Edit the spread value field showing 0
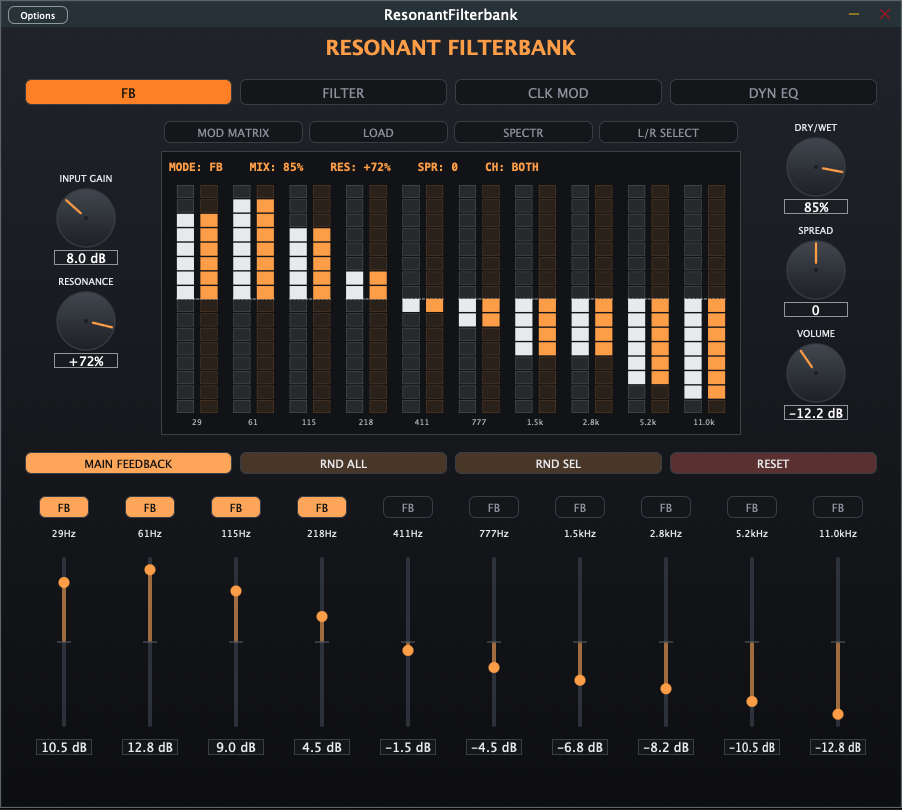Screen dimensions: 902x810 point(816,310)
